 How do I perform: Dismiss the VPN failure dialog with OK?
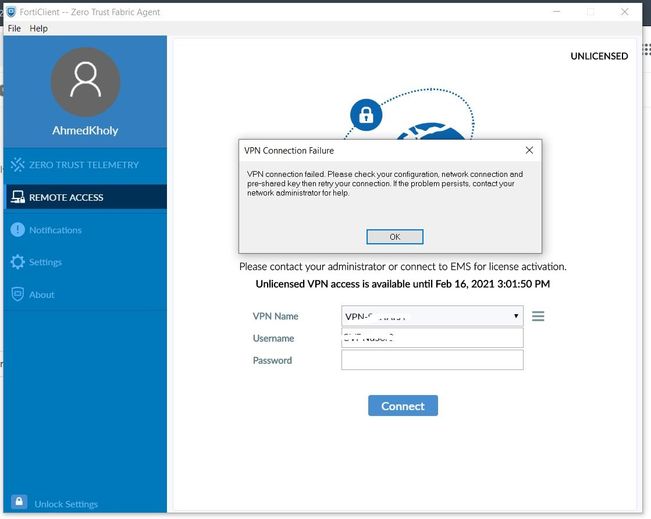[395, 237]
